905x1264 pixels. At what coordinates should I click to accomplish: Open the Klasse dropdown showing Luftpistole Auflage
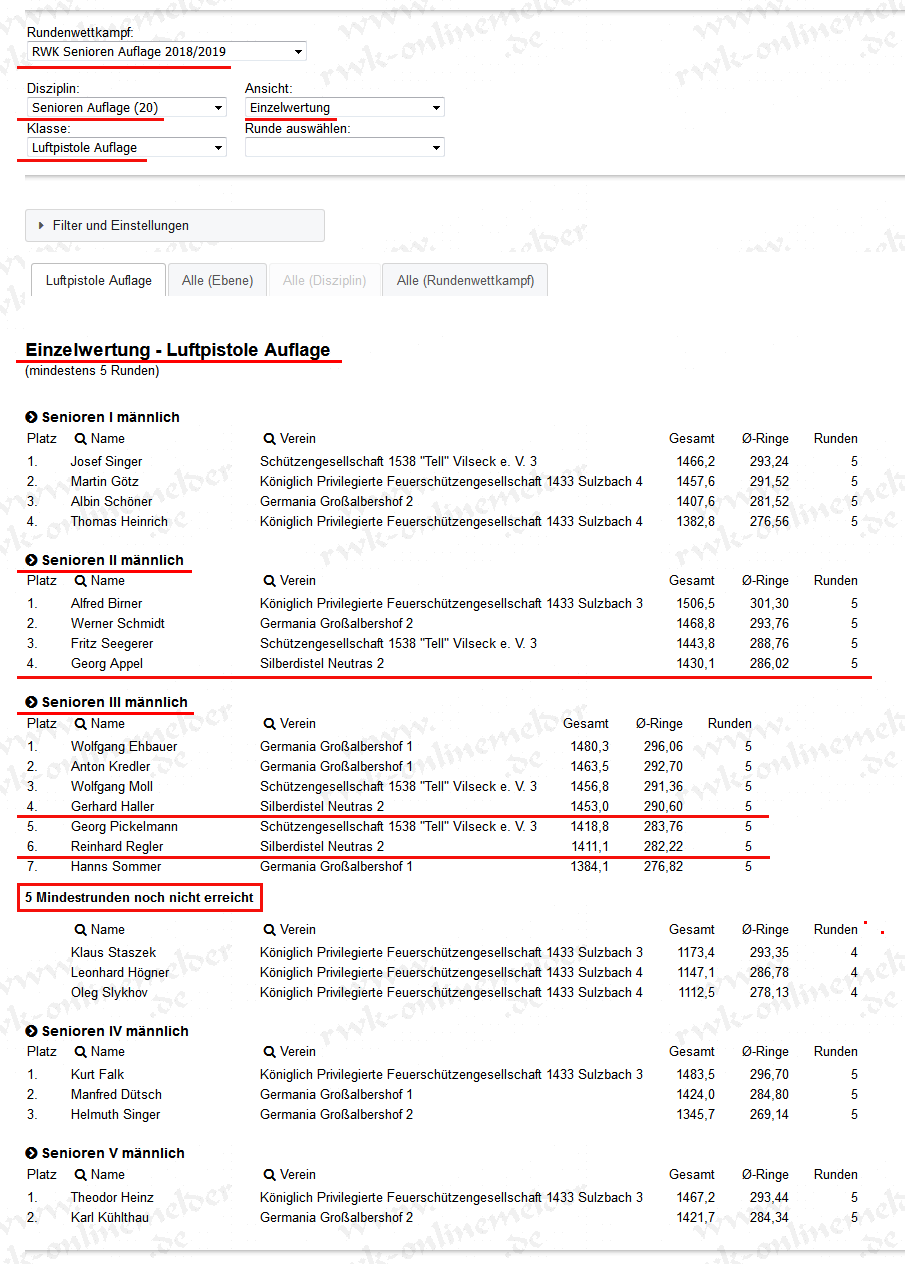(x=126, y=147)
